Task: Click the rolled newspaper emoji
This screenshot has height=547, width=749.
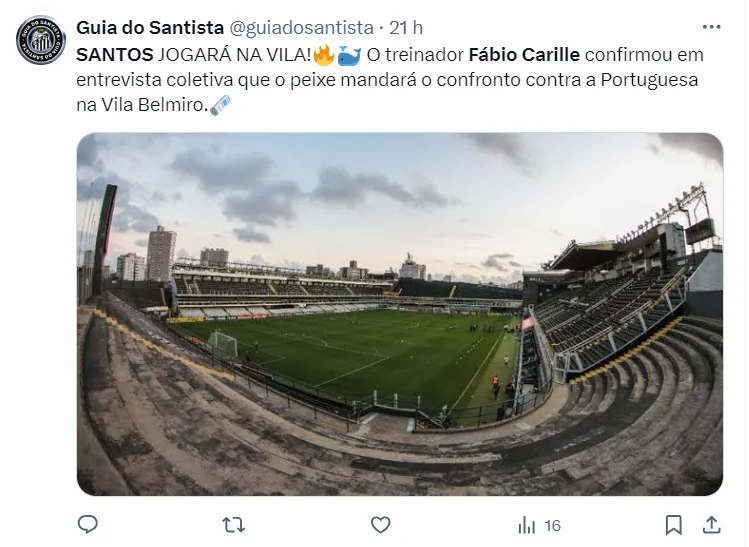Action: [x=221, y=105]
